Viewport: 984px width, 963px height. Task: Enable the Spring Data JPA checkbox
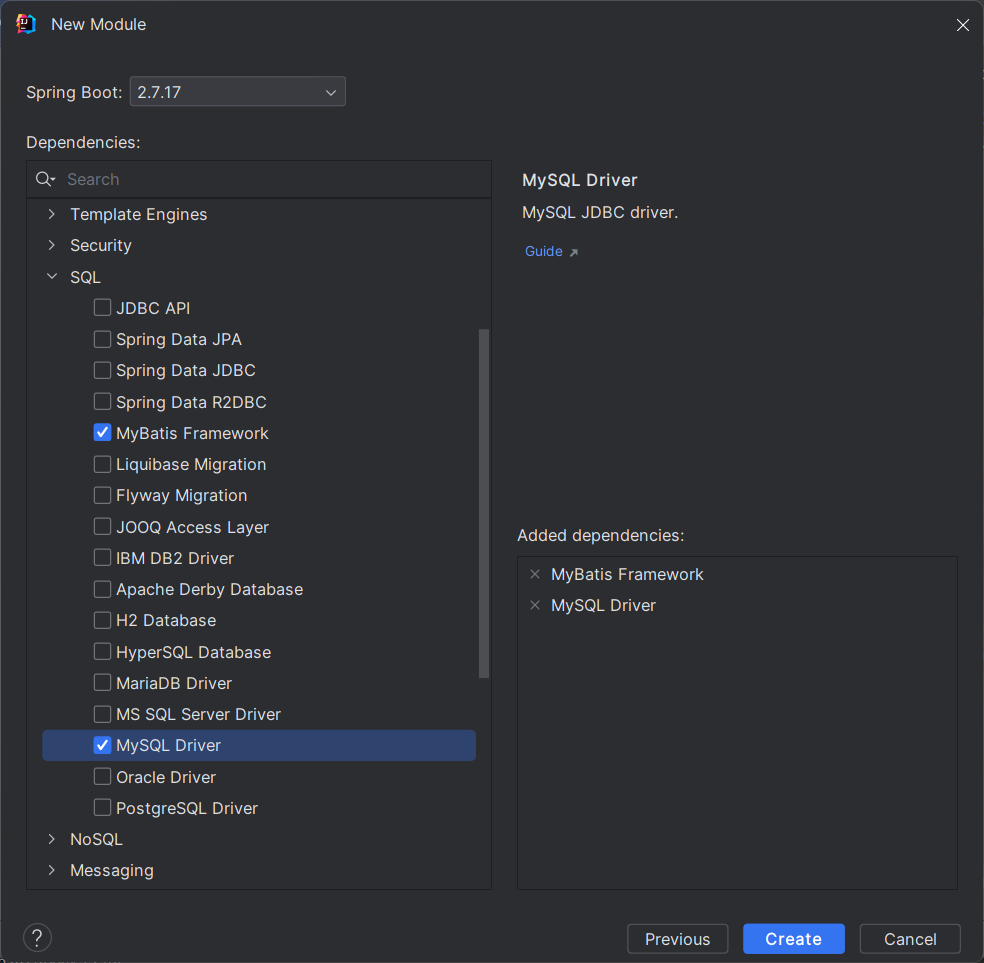[x=102, y=339]
